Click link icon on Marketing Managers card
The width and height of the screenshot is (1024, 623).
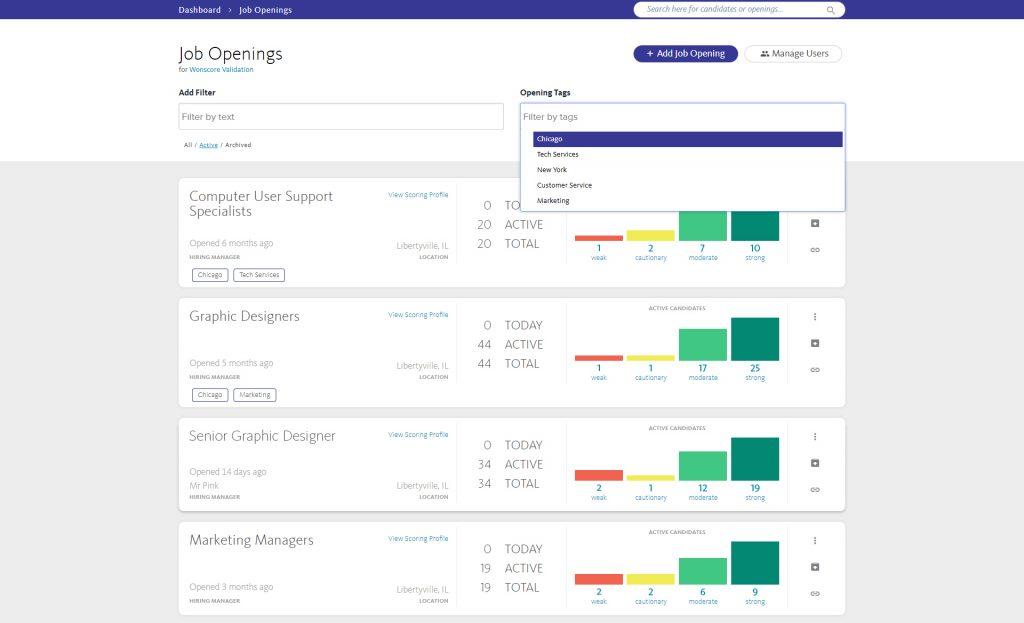click(x=815, y=594)
